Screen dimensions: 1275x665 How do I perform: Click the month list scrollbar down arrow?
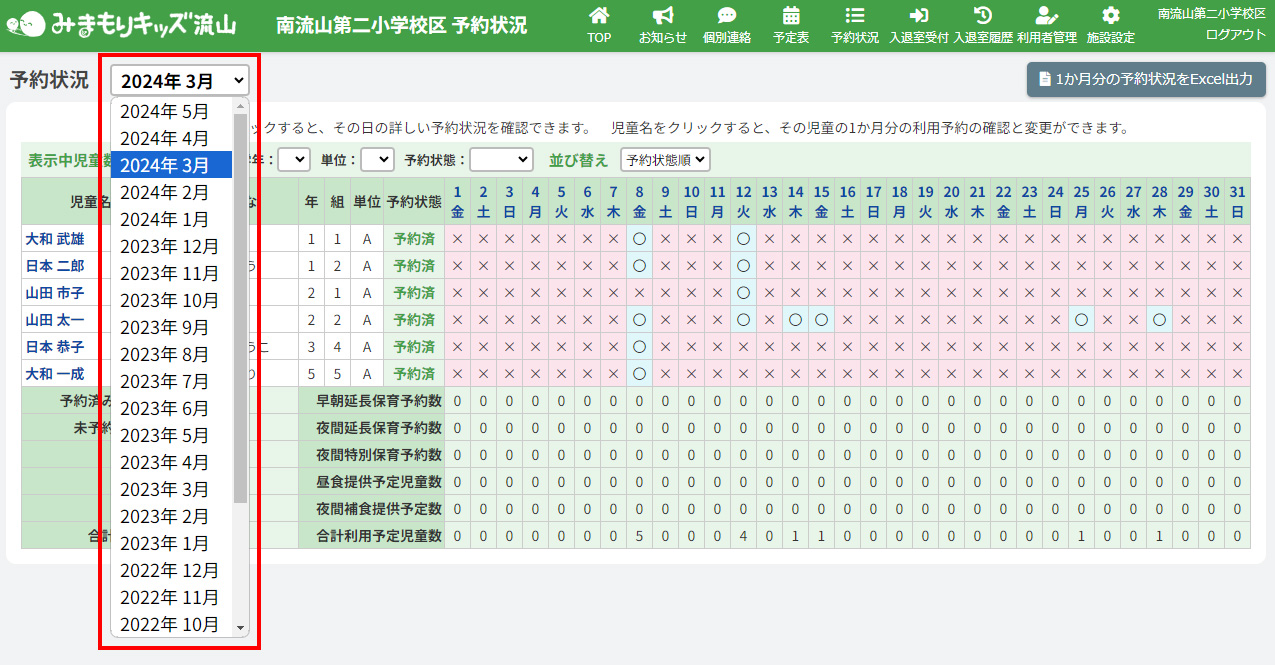(x=240, y=627)
